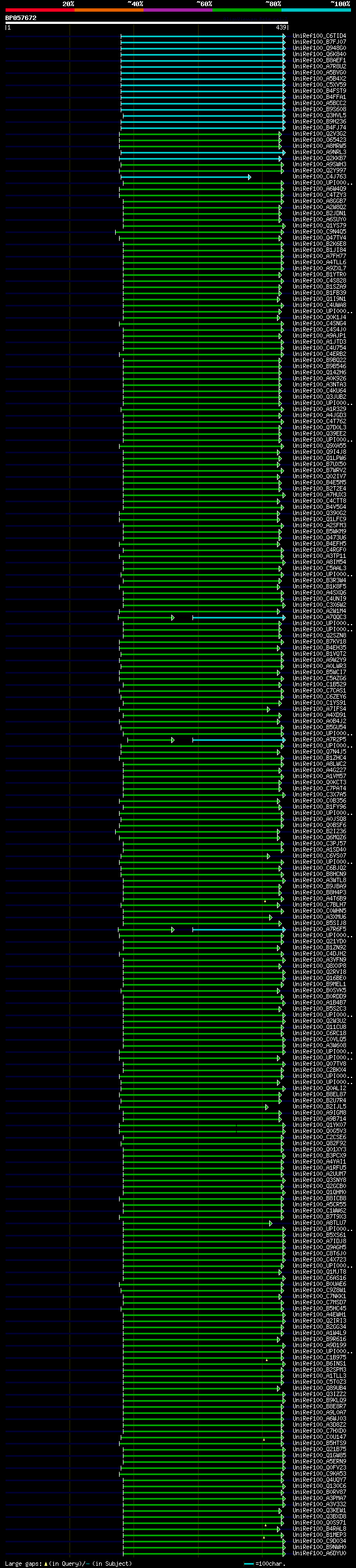Click the Large gaps legend text

pos(68,1563)
